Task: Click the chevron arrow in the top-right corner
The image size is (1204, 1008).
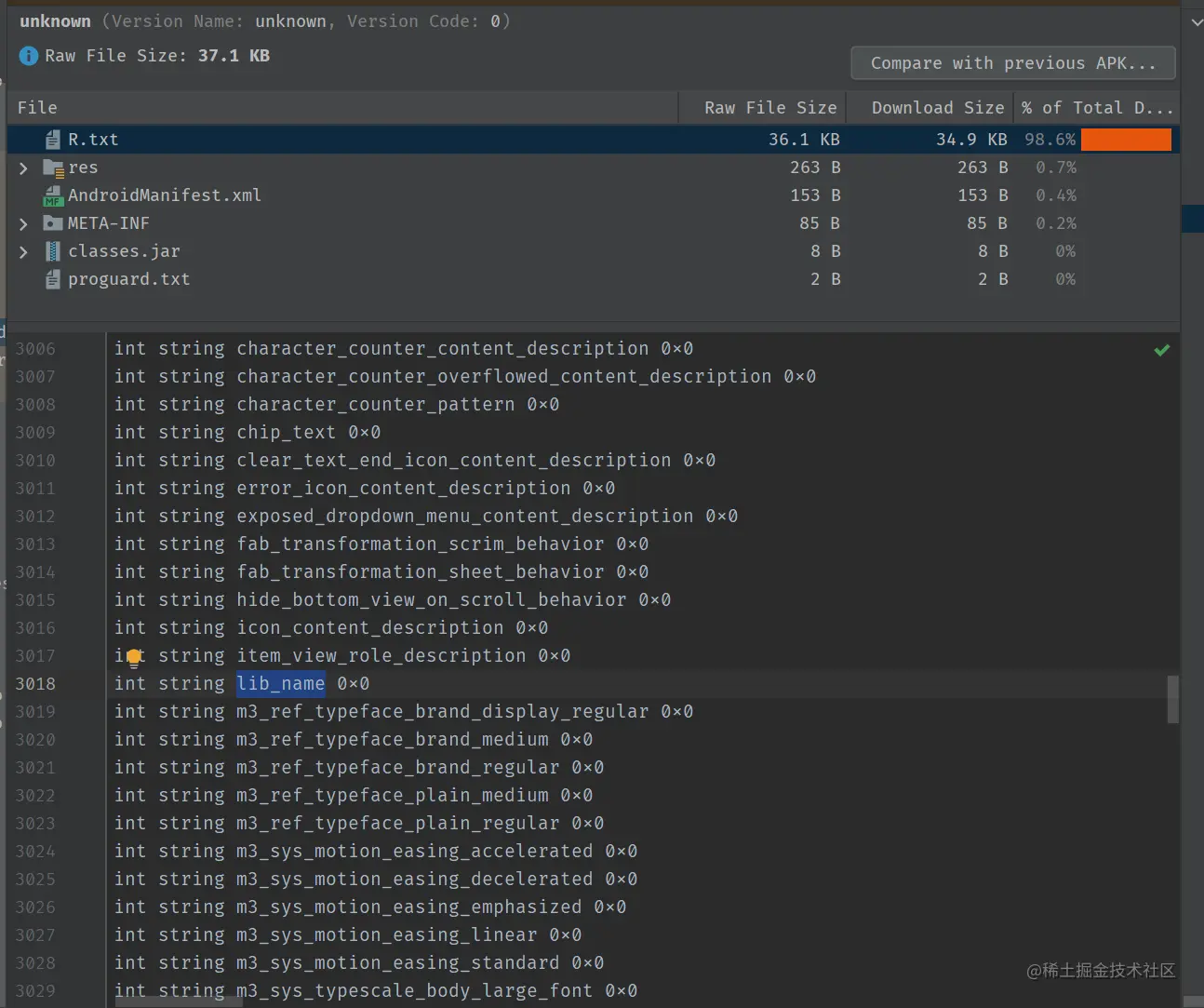Action: tap(1197, 20)
